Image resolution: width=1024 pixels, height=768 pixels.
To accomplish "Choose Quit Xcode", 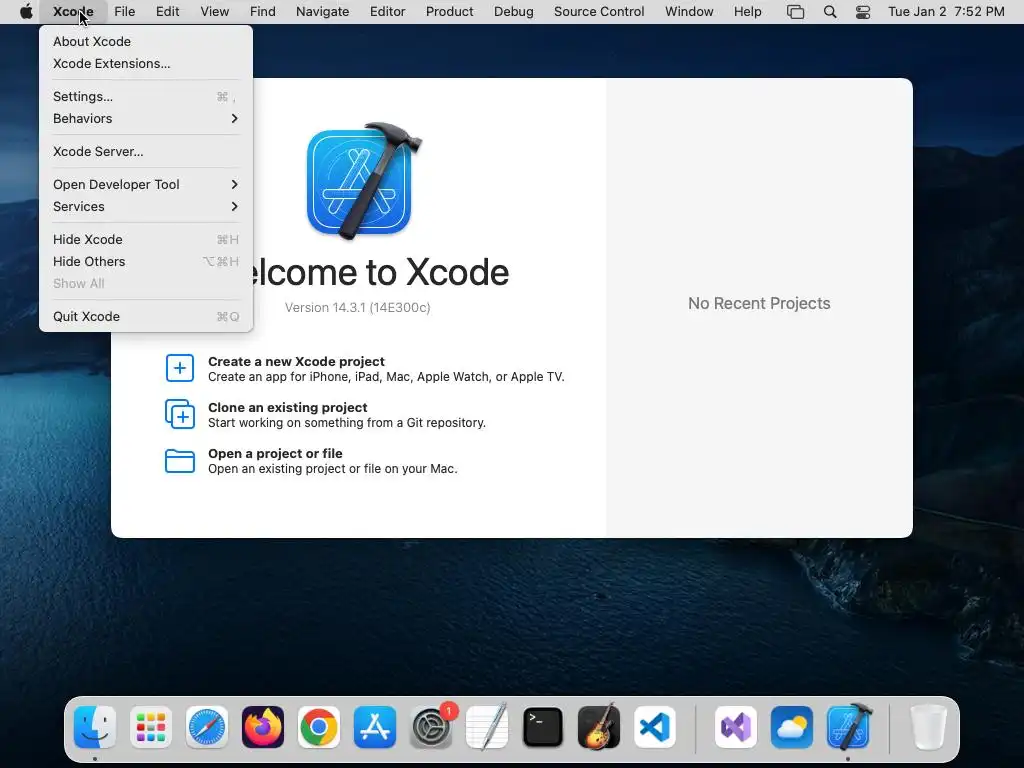I will coord(146,316).
